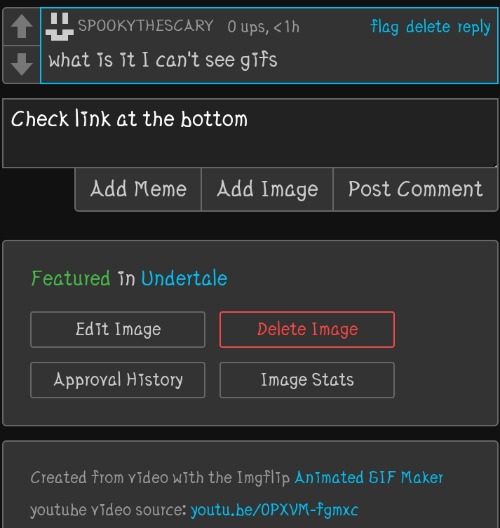Upvote SPOOKYTHESCARY's comment with the up arrow

pos(22,26)
